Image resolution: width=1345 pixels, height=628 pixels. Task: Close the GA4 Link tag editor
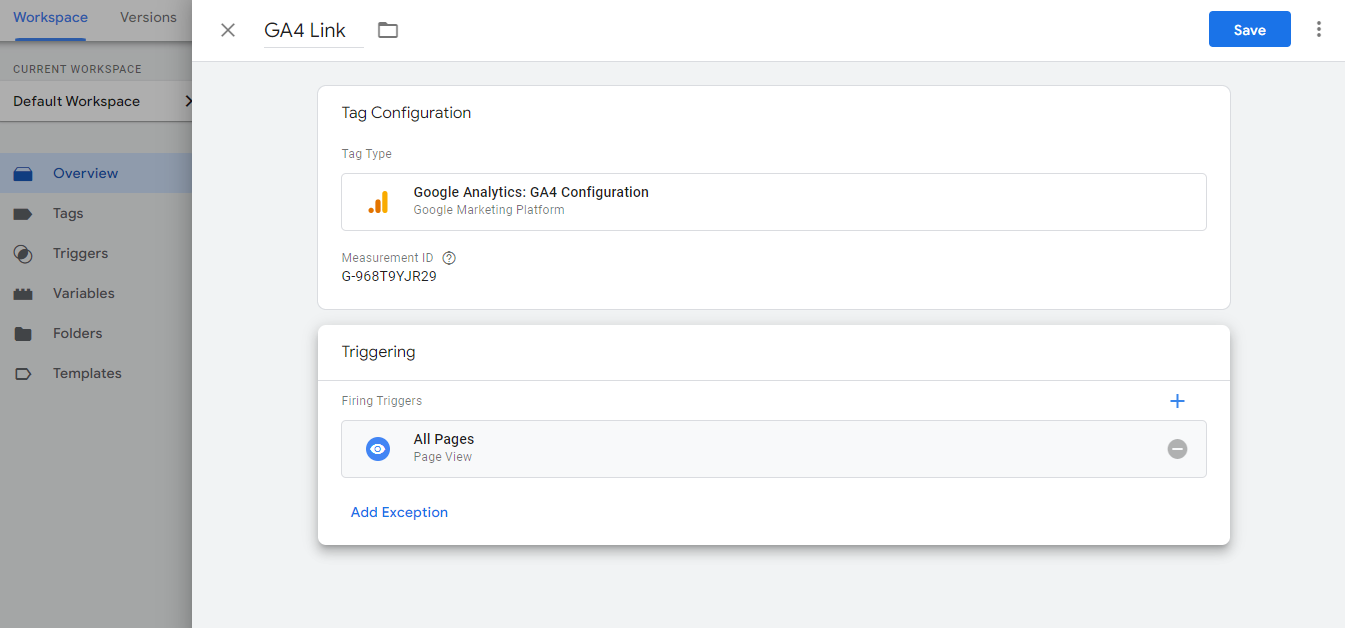(228, 30)
